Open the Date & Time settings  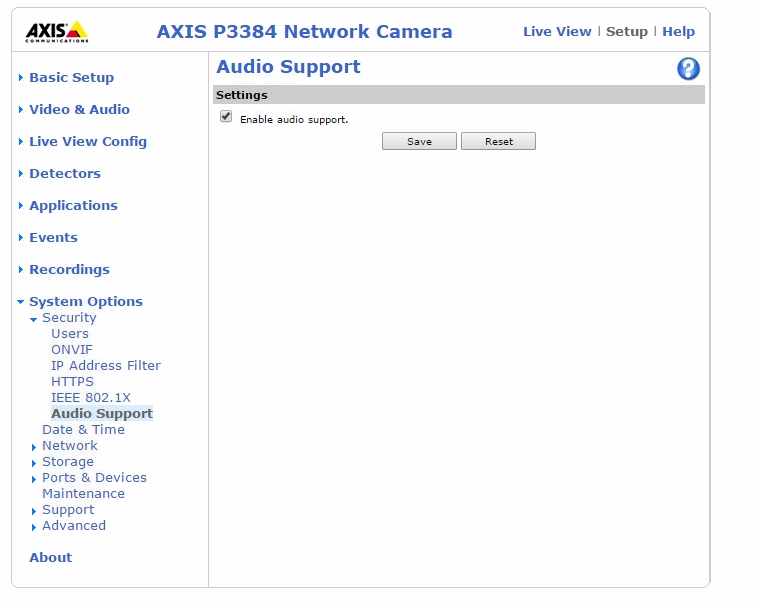coord(83,429)
